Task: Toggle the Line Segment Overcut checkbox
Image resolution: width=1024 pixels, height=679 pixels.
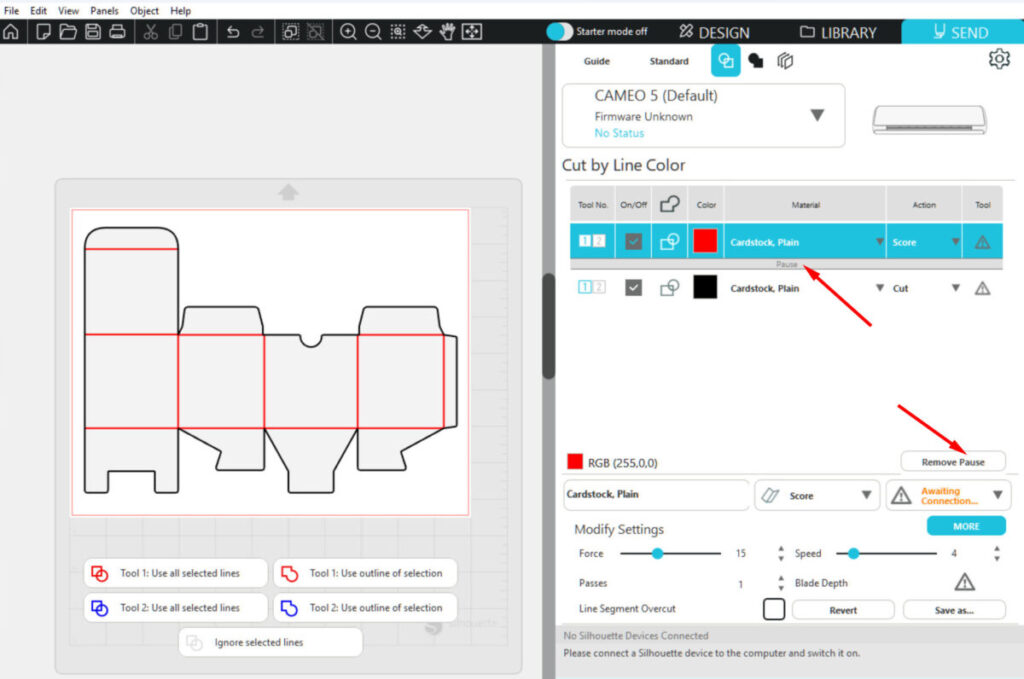Action: 773,609
